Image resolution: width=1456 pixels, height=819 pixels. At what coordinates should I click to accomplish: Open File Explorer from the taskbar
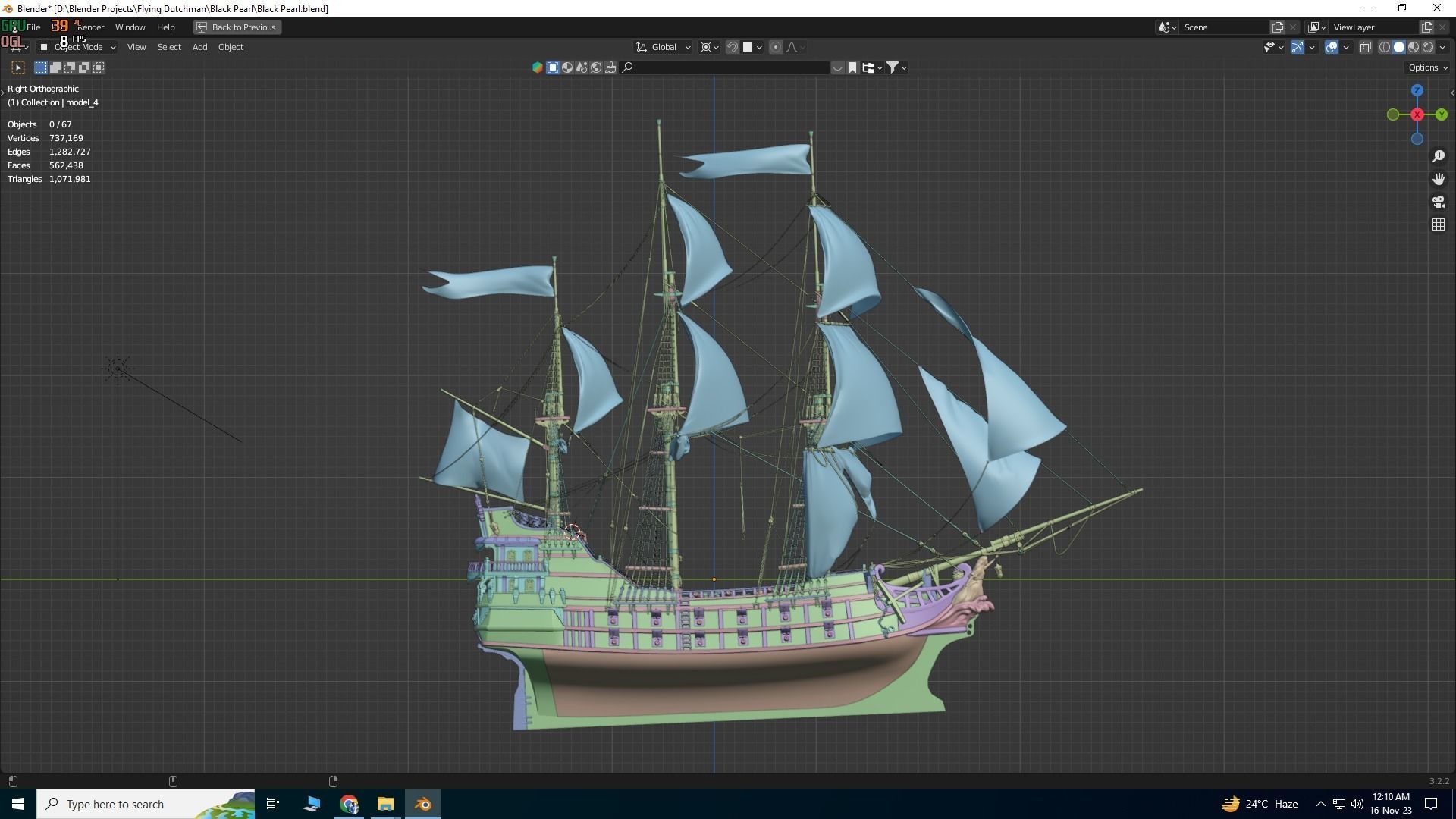pyautogui.click(x=386, y=804)
